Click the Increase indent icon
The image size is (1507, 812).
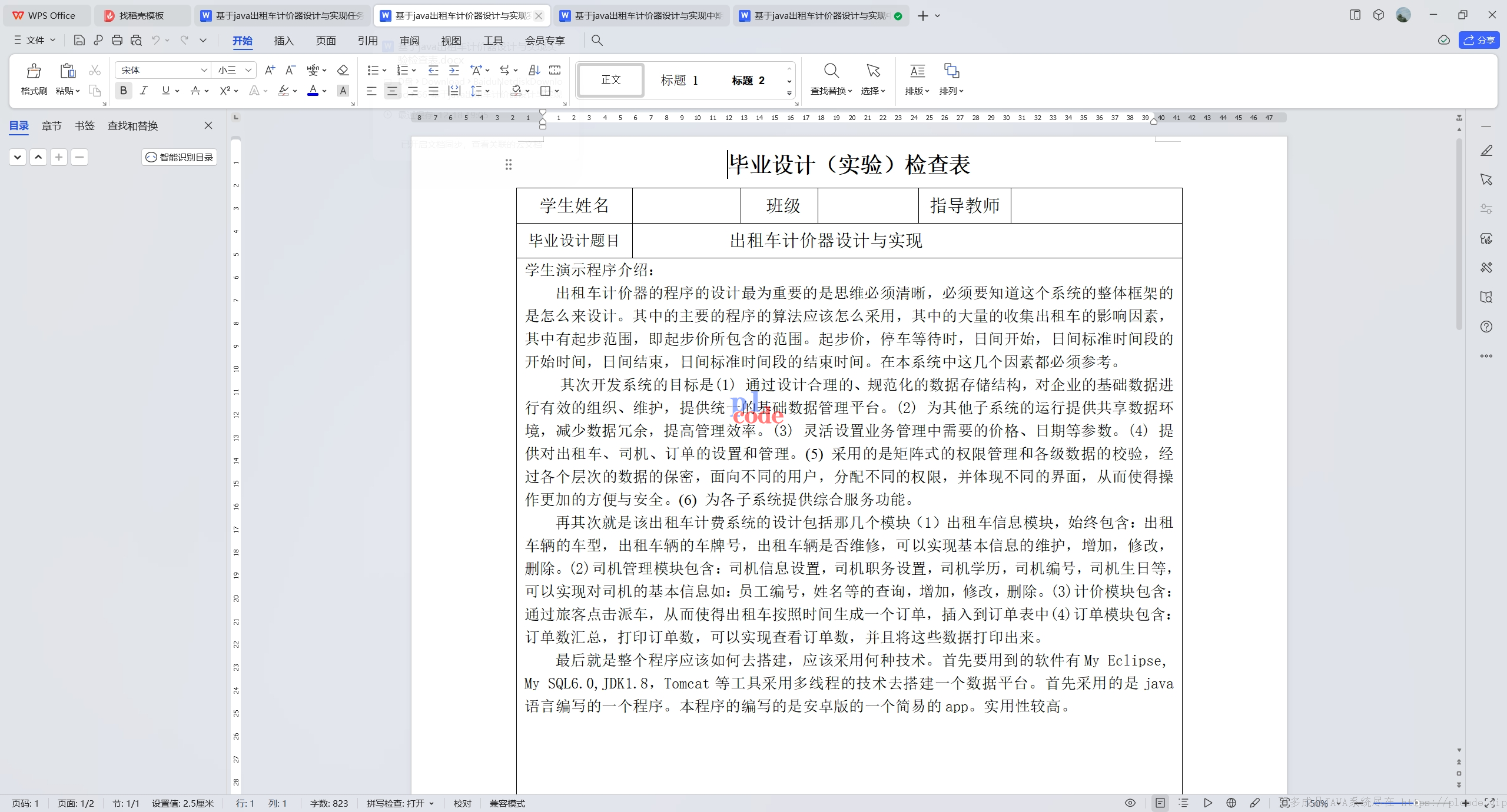(x=454, y=71)
